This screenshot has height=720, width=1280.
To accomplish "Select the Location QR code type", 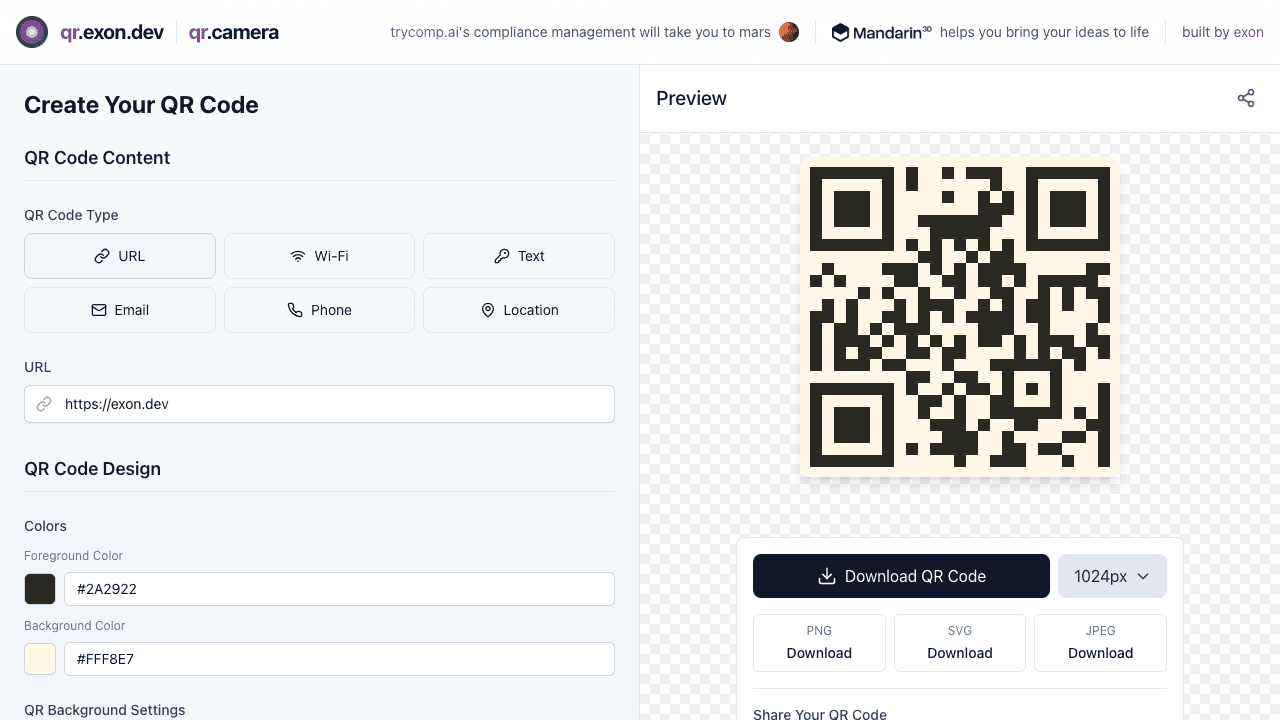I will (519, 310).
